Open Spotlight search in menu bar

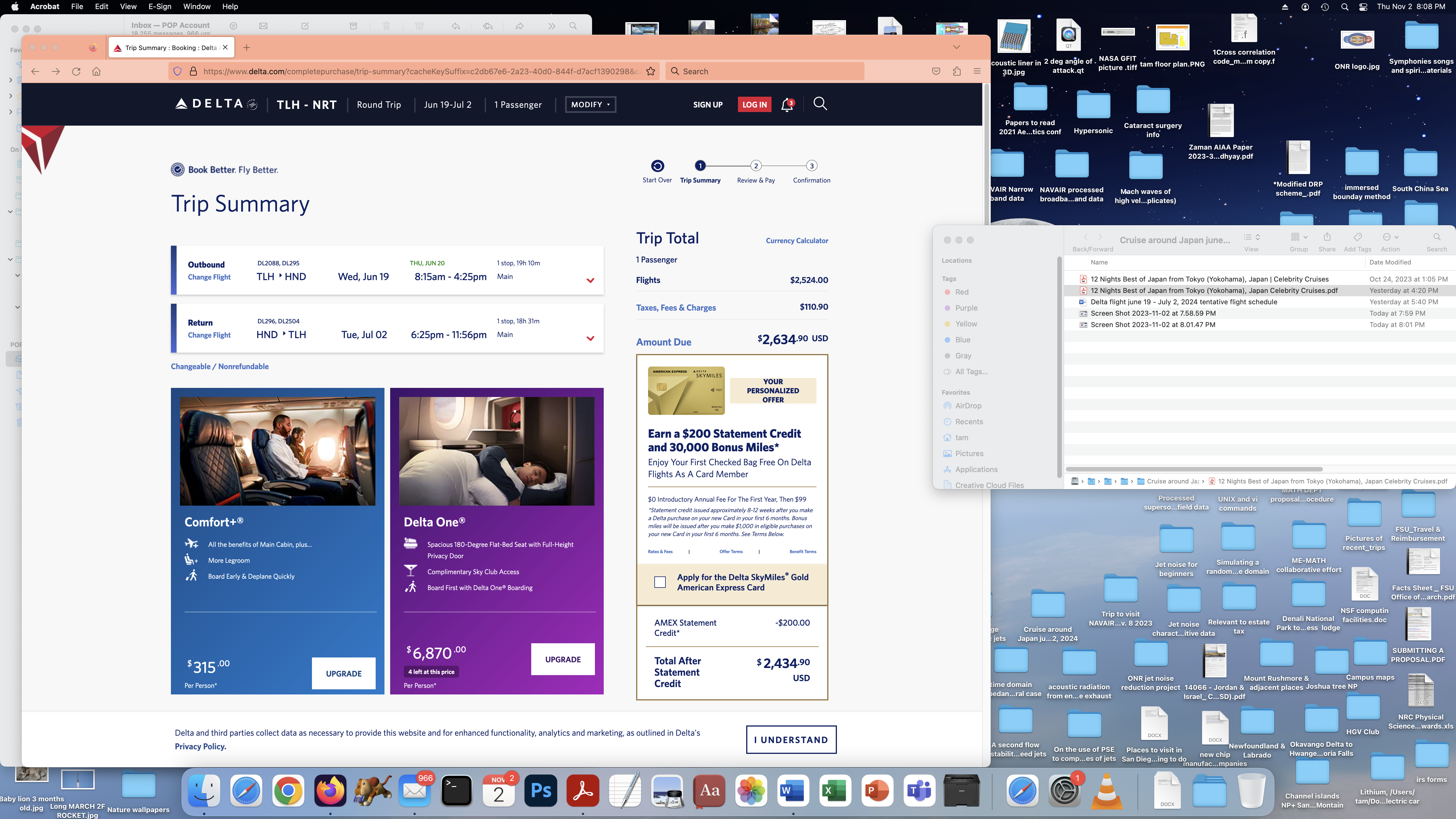pos(1345,7)
